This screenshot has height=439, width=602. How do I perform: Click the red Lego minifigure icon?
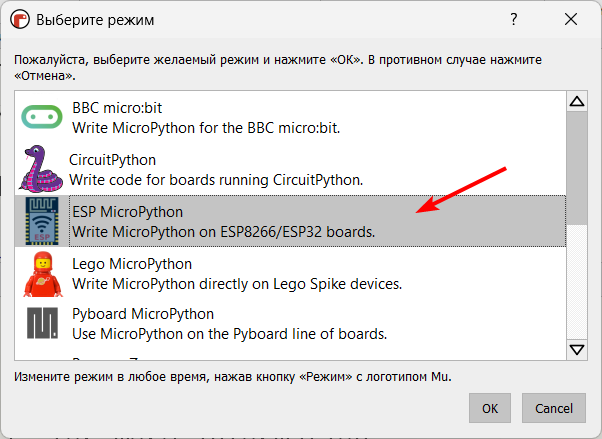[43, 274]
